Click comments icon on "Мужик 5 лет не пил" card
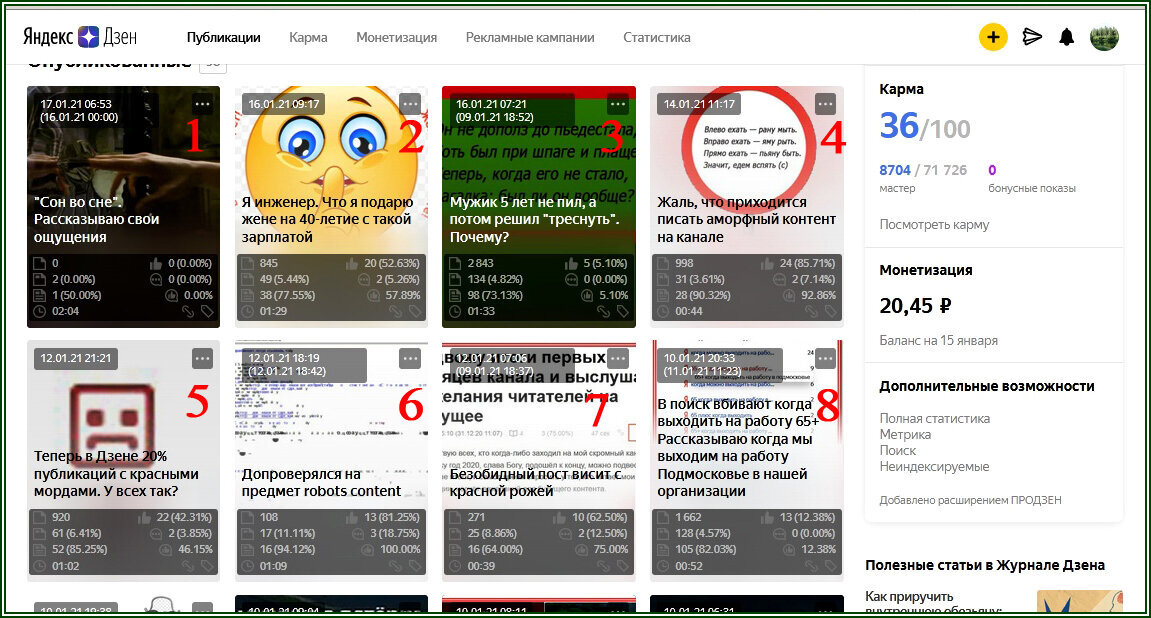 pyautogui.click(x=571, y=280)
